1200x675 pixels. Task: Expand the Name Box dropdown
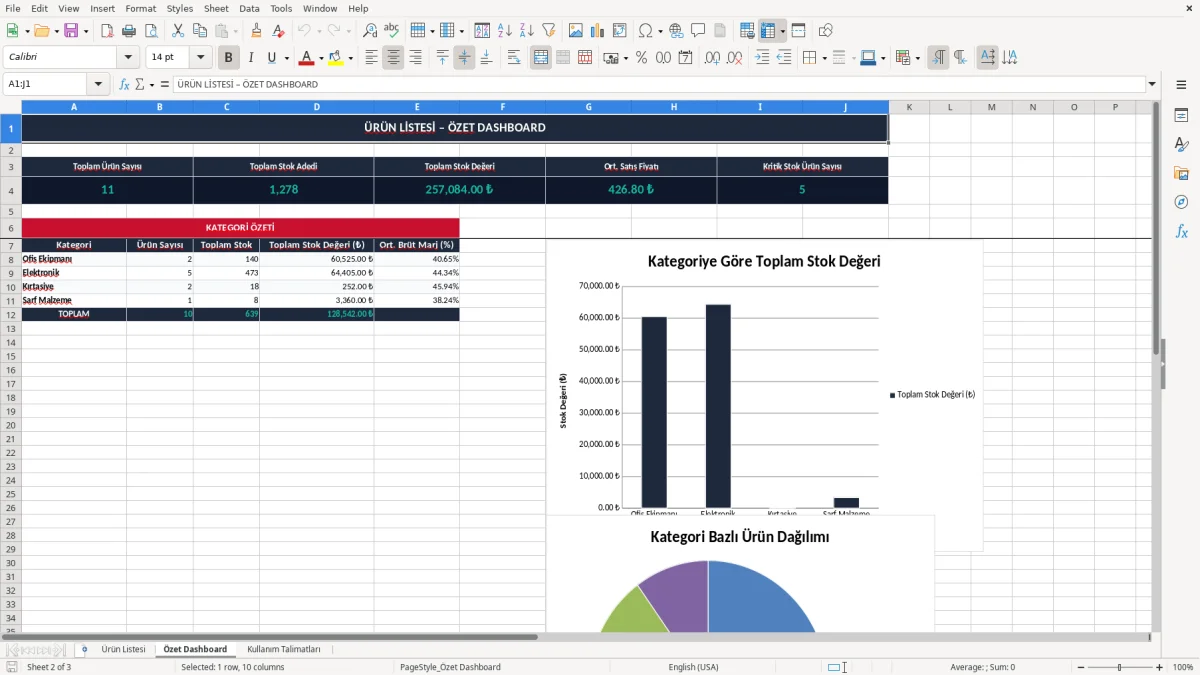(x=98, y=85)
